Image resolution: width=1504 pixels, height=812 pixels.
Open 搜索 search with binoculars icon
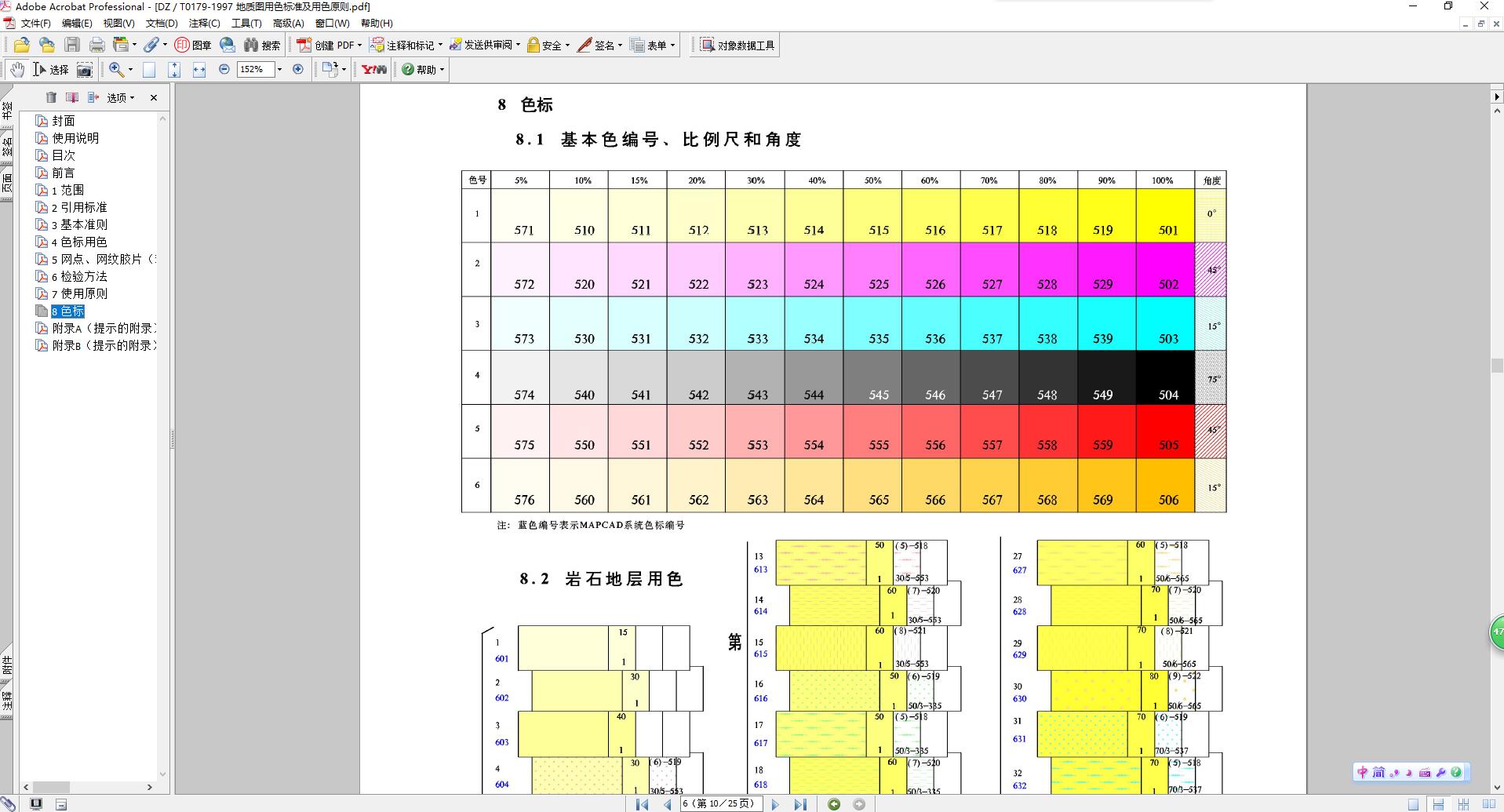(x=262, y=46)
